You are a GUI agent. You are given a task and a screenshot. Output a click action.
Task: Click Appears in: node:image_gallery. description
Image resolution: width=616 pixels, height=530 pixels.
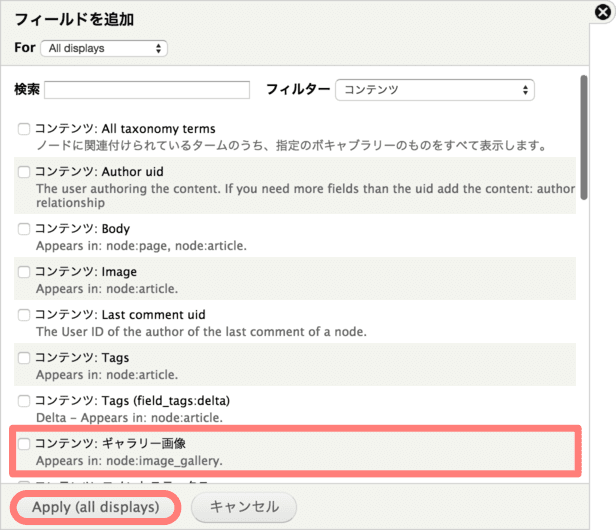[x=129, y=461]
